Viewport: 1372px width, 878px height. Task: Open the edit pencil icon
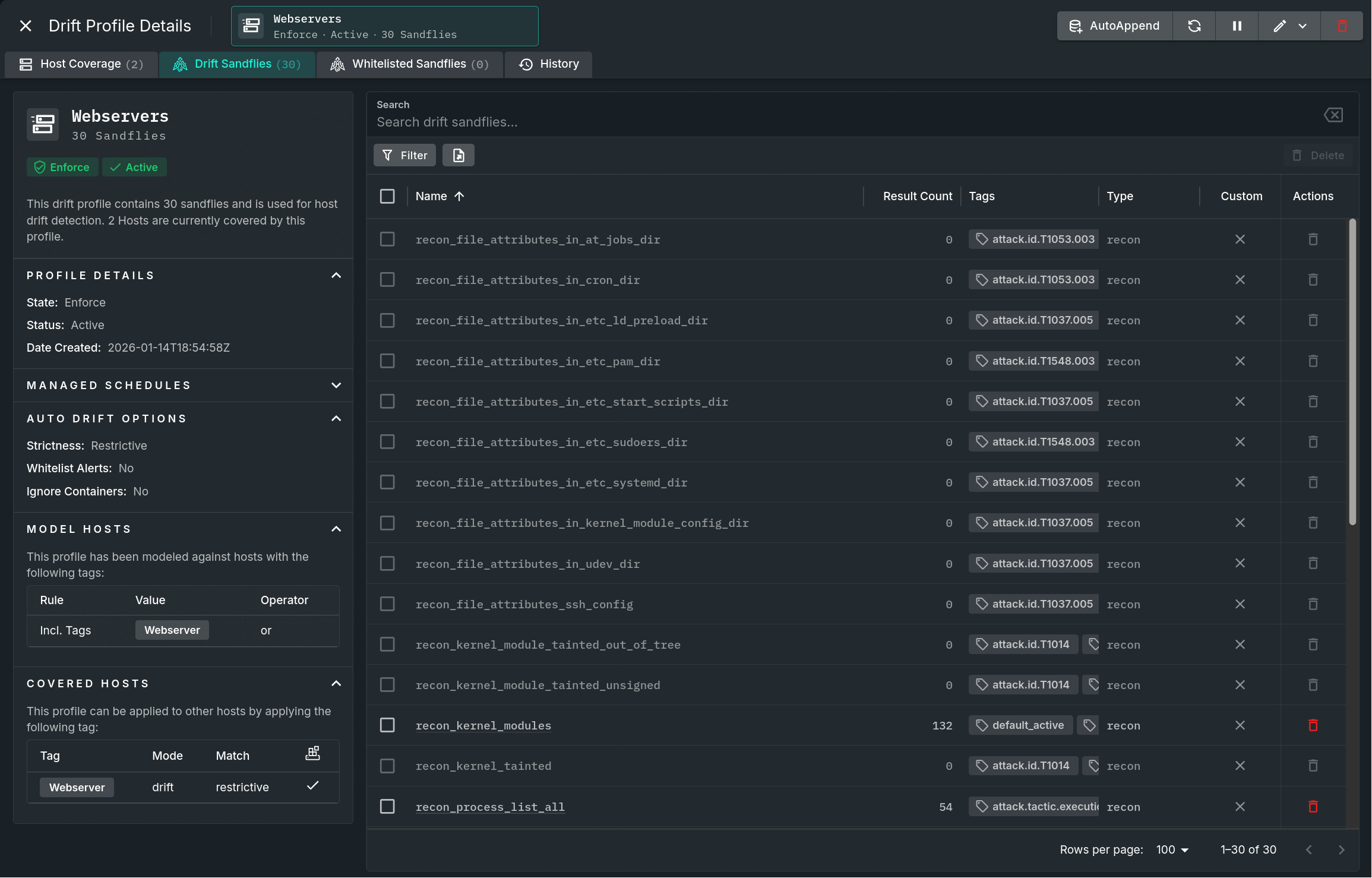1280,26
